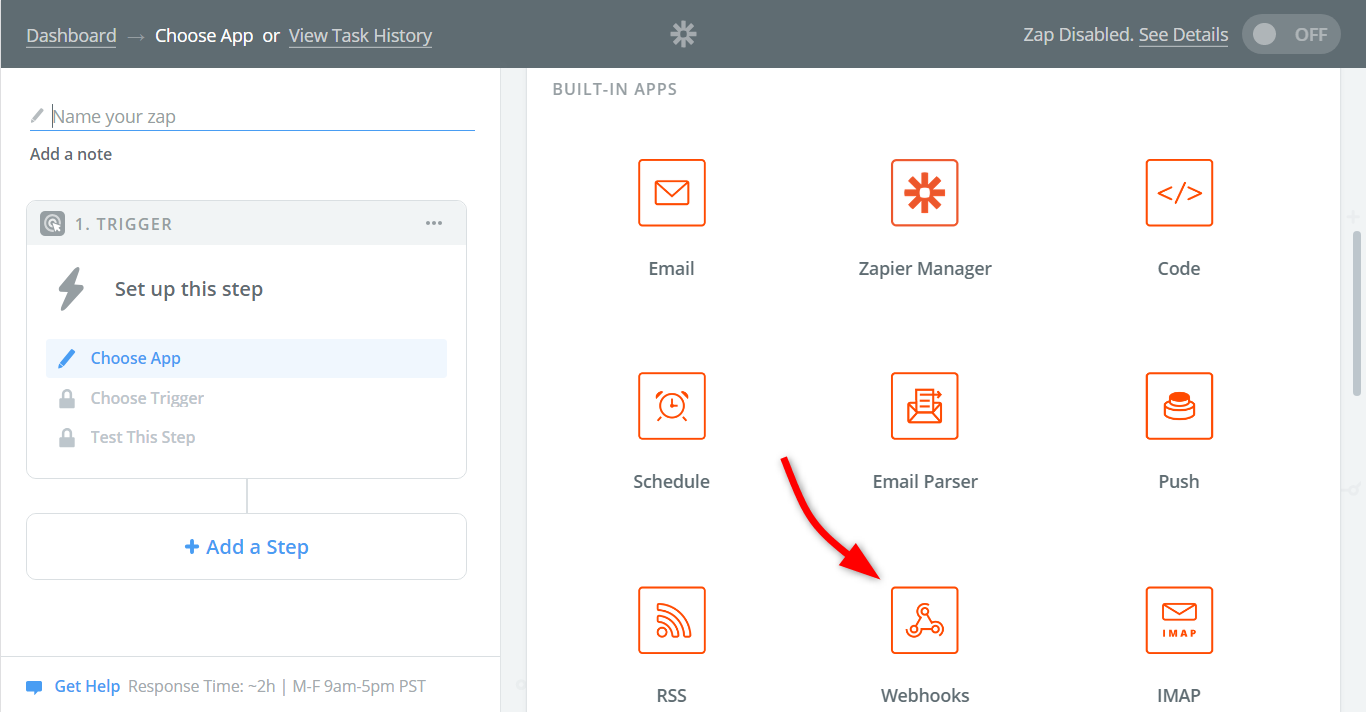Click the 1. TRIGGER step header text

point(123,224)
